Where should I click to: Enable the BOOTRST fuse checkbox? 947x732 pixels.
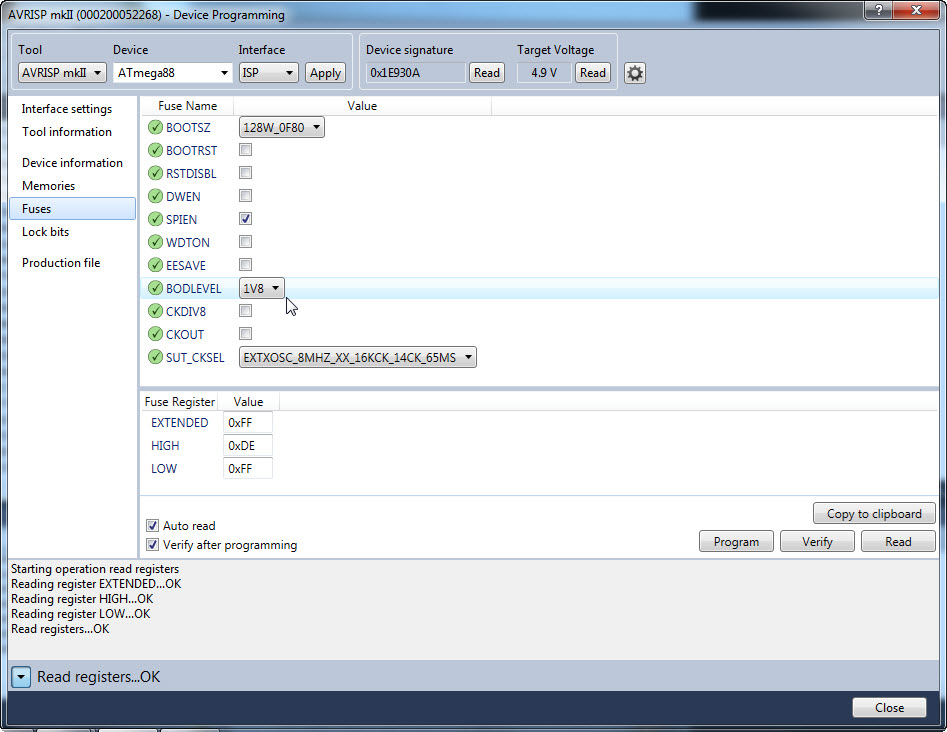pyautogui.click(x=245, y=150)
